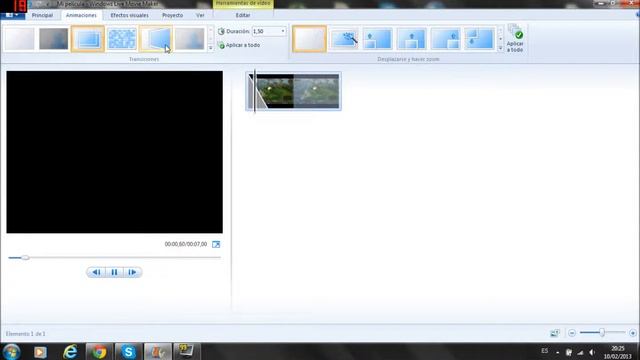This screenshot has height=360, width=640.
Task: Open the Animaciones tab
Action: pos(81,16)
